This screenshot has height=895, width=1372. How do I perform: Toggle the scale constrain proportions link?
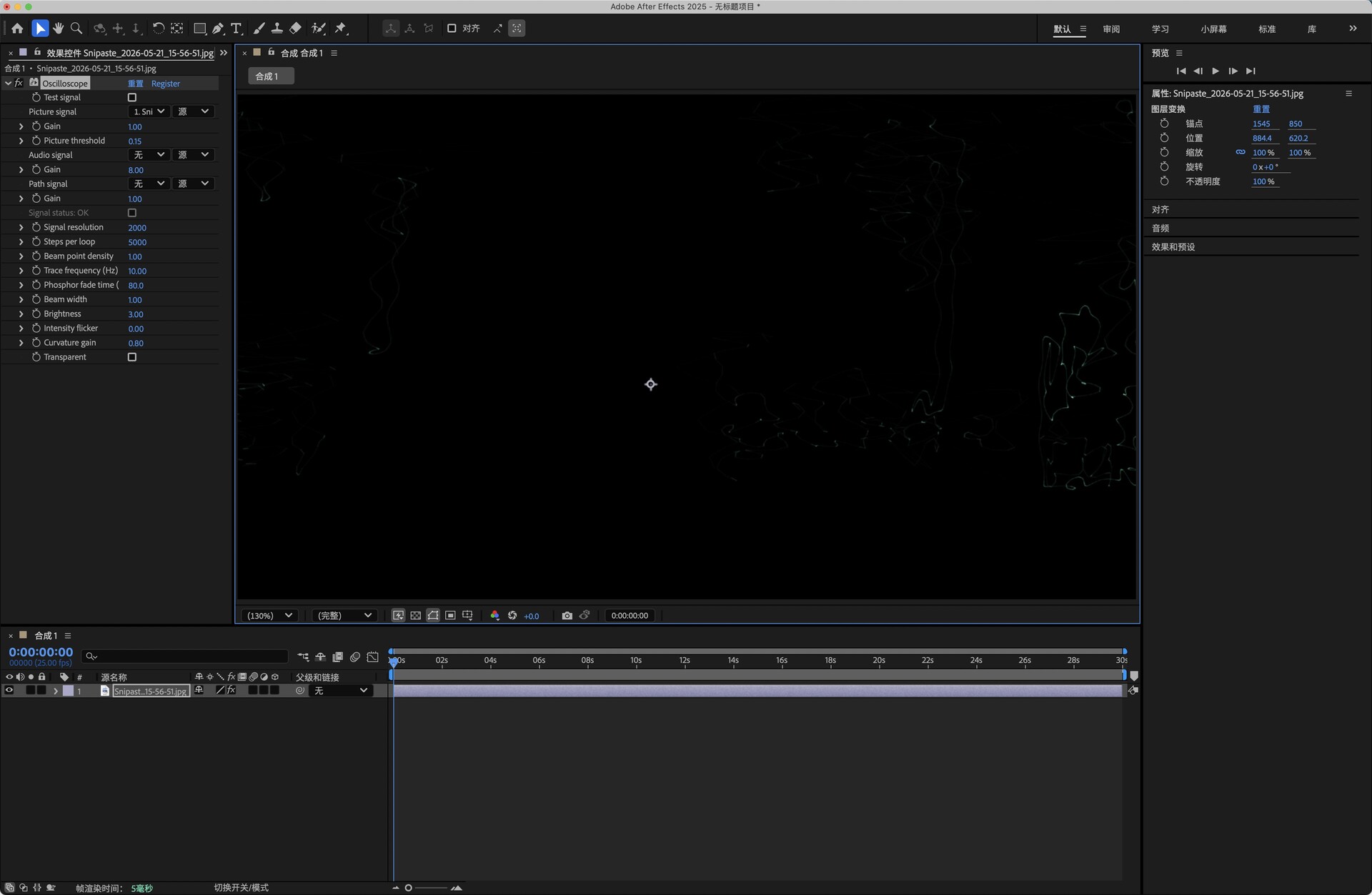tap(1241, 152)
